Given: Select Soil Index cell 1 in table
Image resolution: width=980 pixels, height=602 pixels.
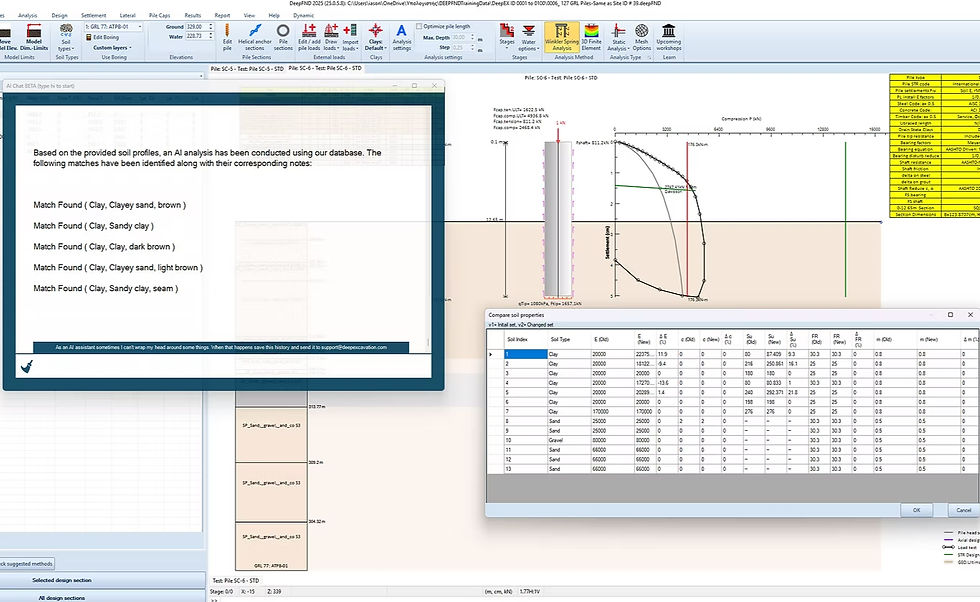Looking at the screenshot, I should [526, 354].
